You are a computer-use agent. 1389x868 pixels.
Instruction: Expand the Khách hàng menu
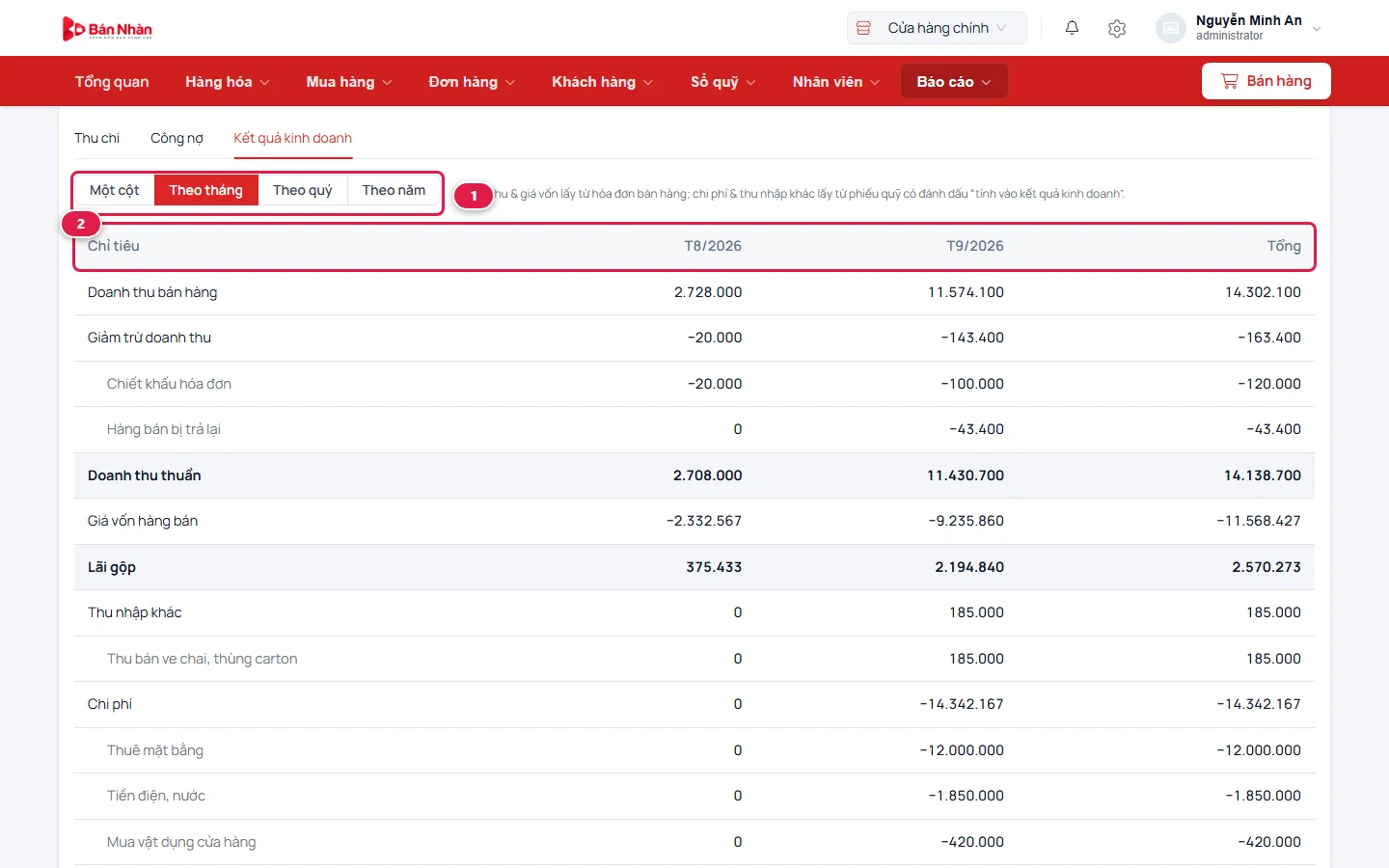(602, 82)
